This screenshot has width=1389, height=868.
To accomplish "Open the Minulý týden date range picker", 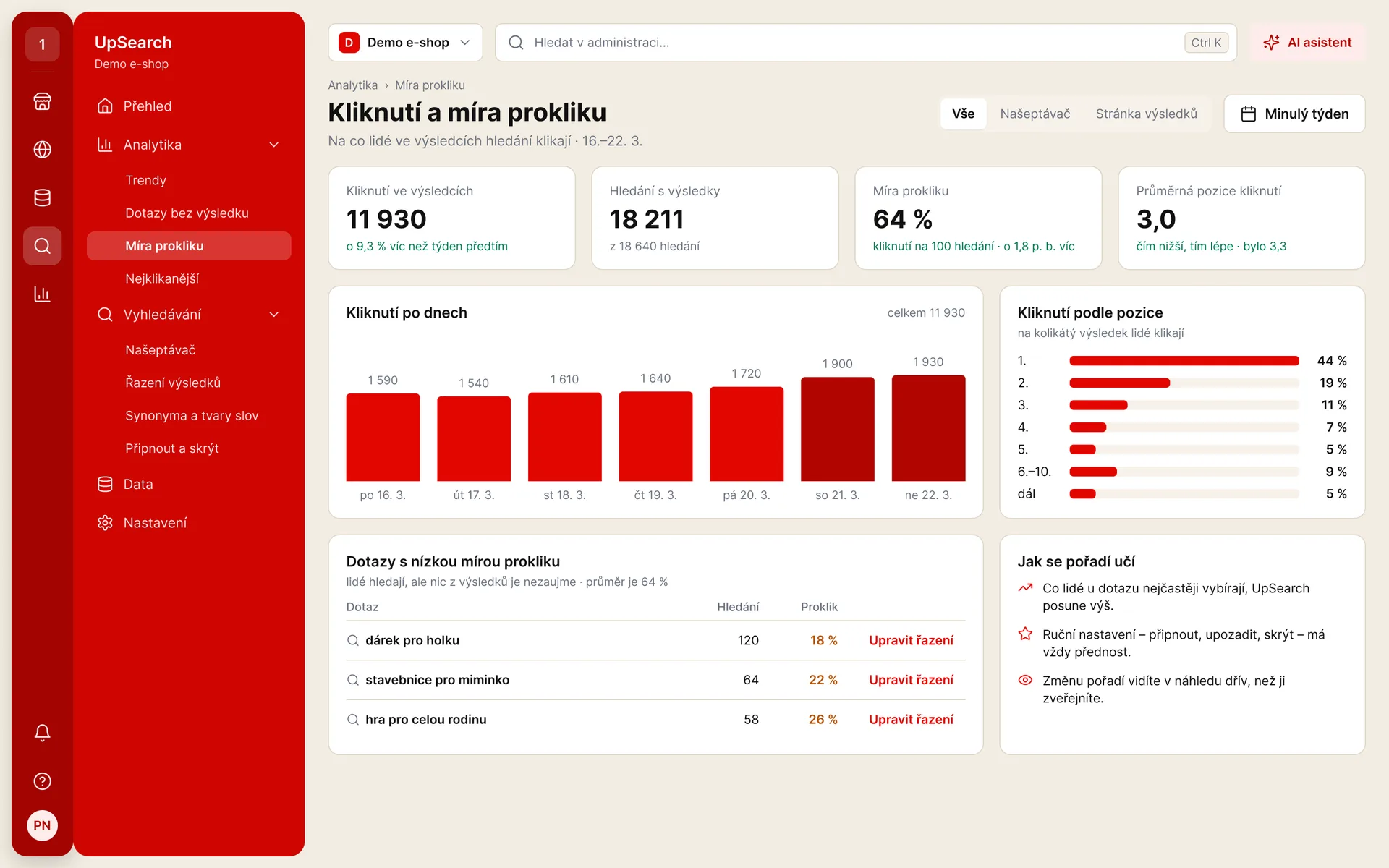I will click(1294, 114).
